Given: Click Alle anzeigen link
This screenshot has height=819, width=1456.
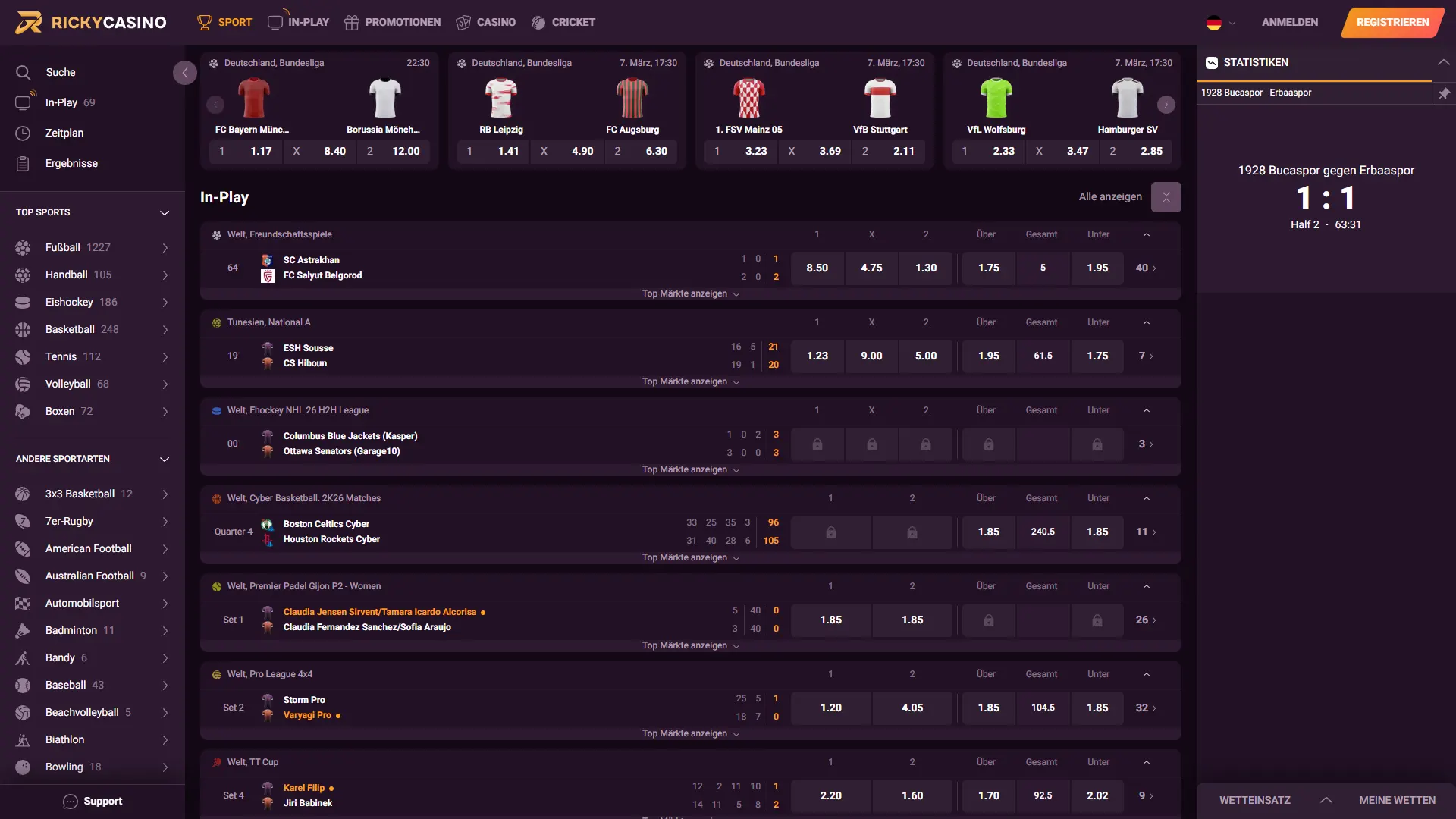Looking at the screenshot, I should [x=1110, y=196].
